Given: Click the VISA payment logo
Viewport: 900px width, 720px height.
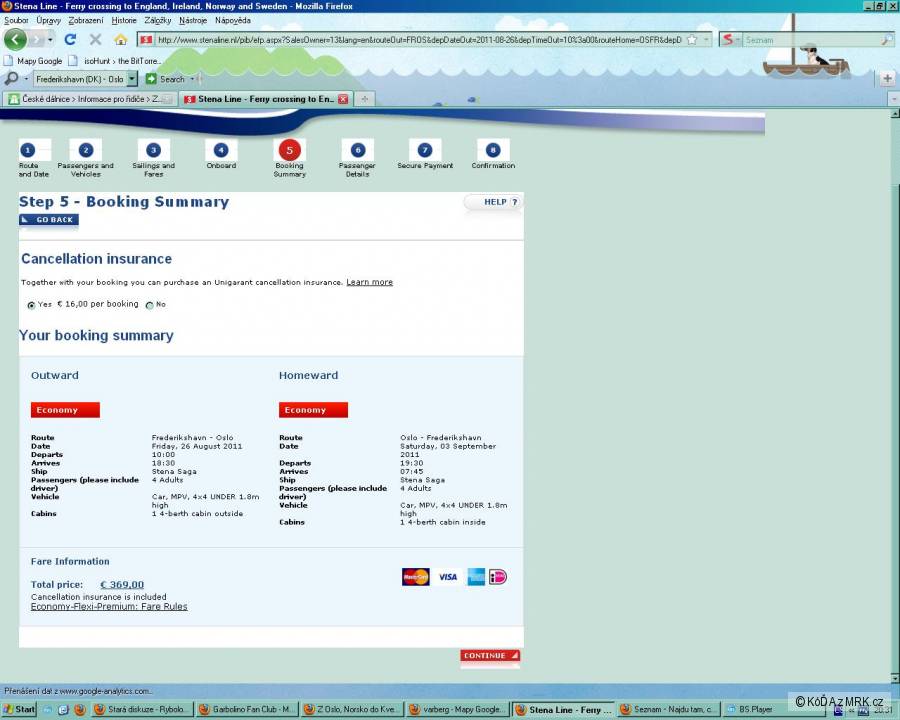Looking at the screenshot, I should click(x=448, y=577).
